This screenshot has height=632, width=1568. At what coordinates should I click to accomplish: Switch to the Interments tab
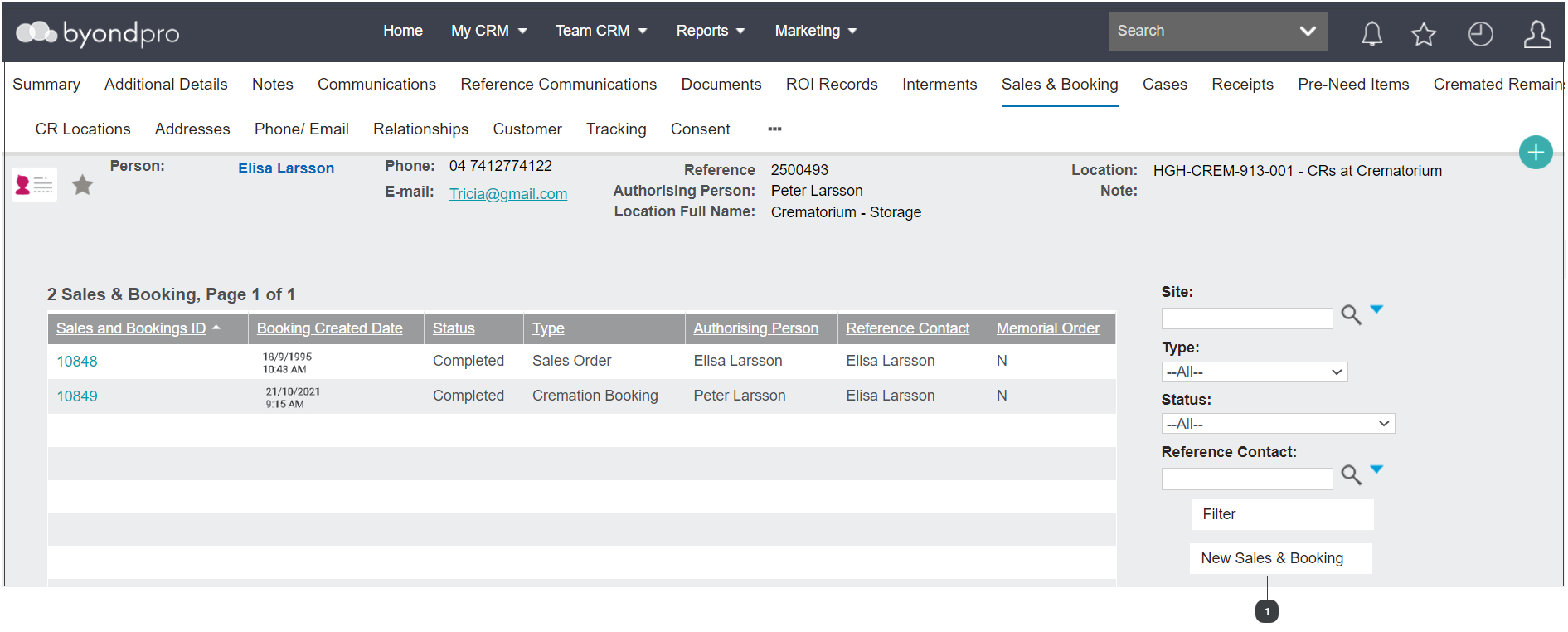(939, 85)
